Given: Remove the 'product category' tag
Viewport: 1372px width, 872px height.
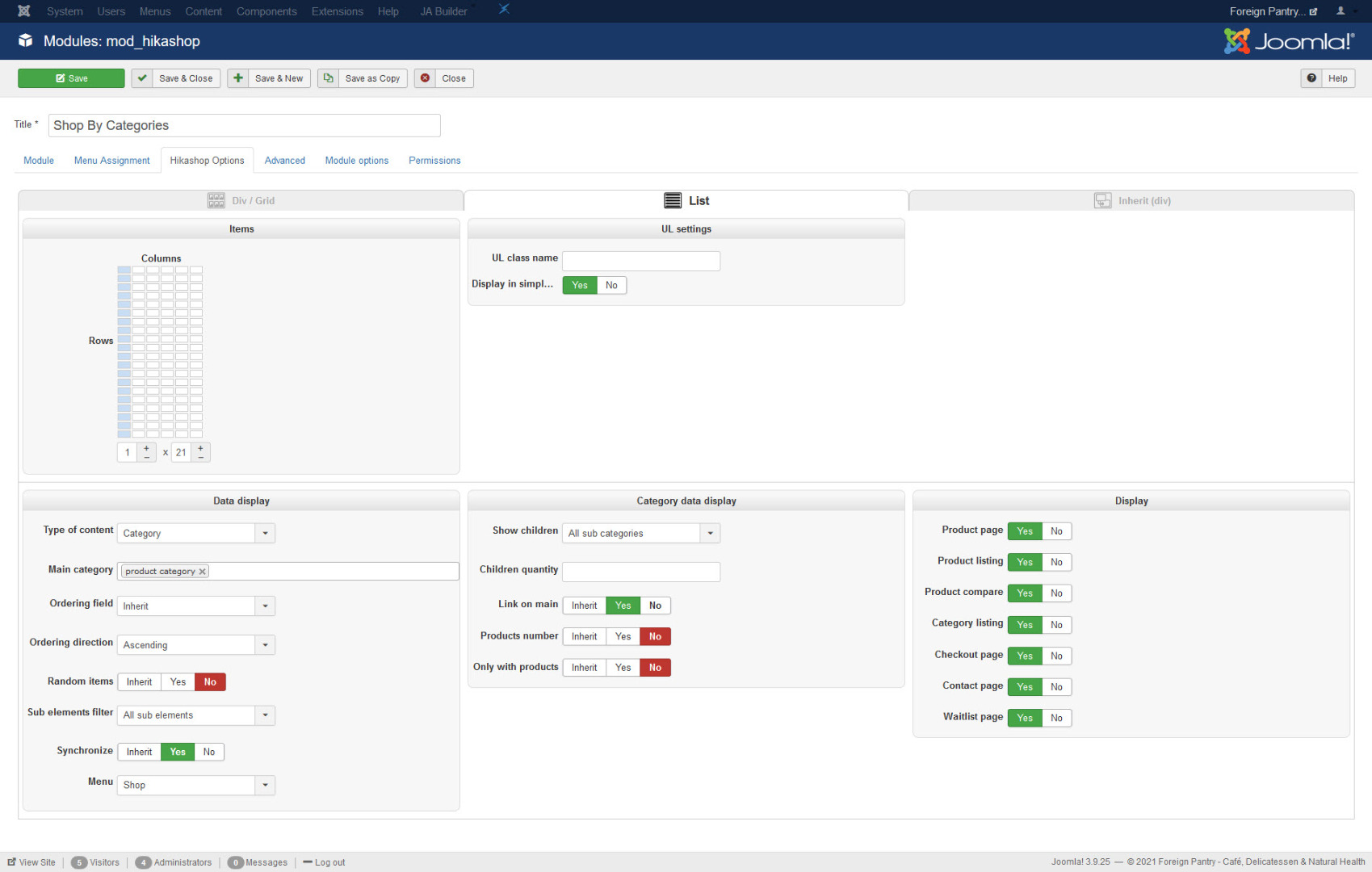Looking at the screenshot, I should 203,572.
